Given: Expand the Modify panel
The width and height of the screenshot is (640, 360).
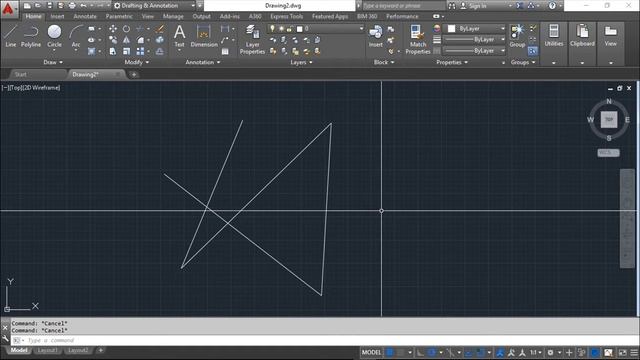Looking at the screenshot, I should 137,62.
